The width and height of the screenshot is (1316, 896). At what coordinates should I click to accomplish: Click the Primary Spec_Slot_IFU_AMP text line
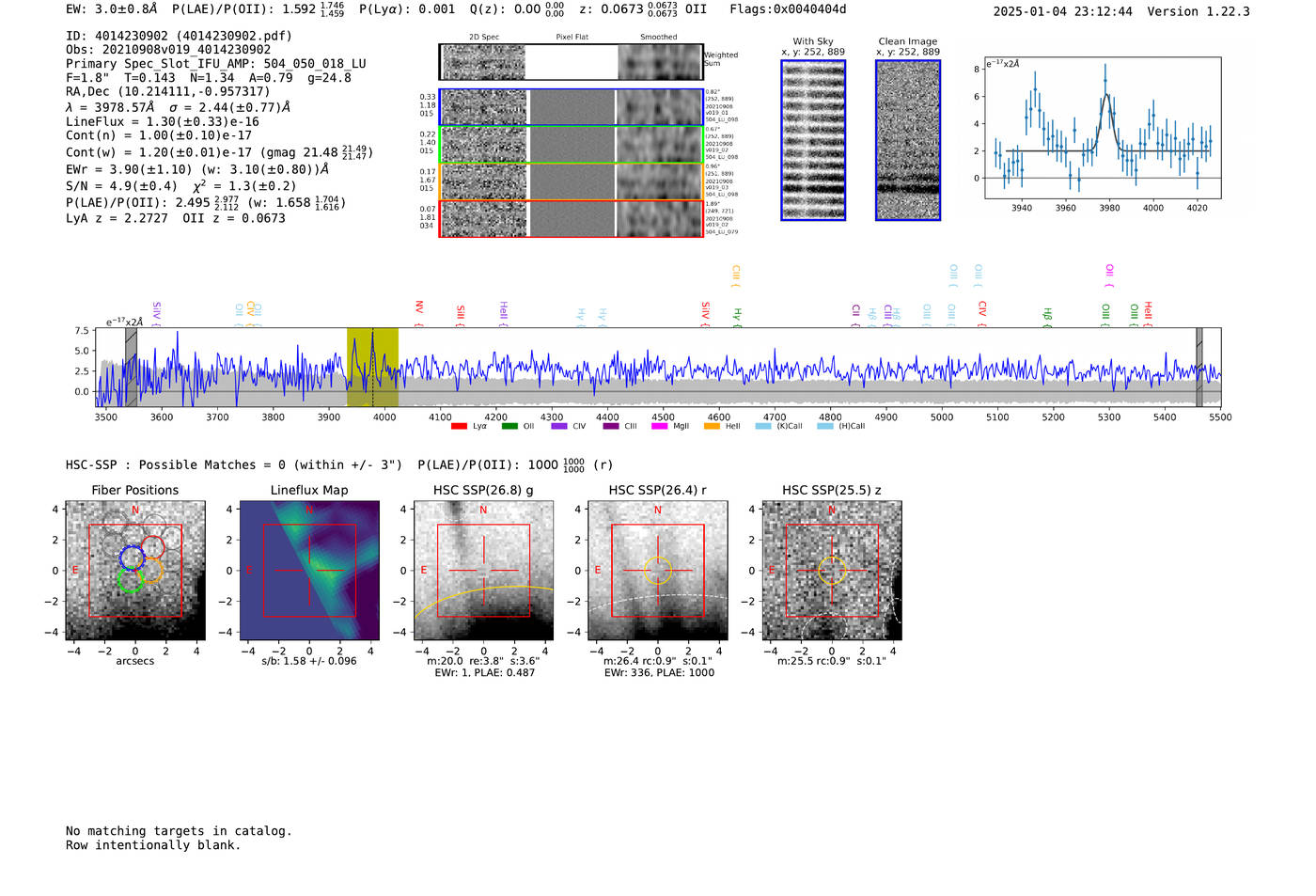click(216, 64)
